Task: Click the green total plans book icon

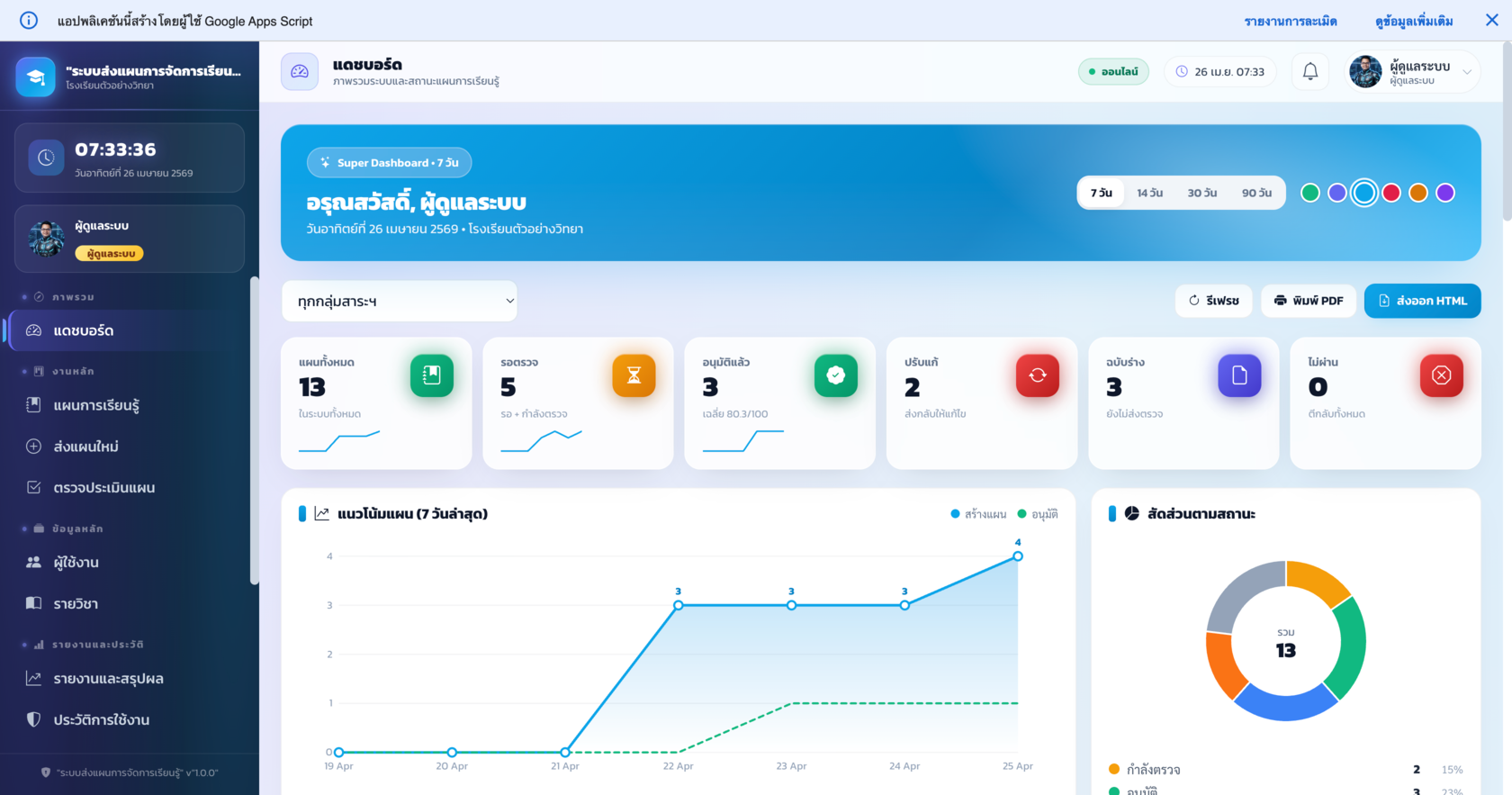Action: click(432, 375)
